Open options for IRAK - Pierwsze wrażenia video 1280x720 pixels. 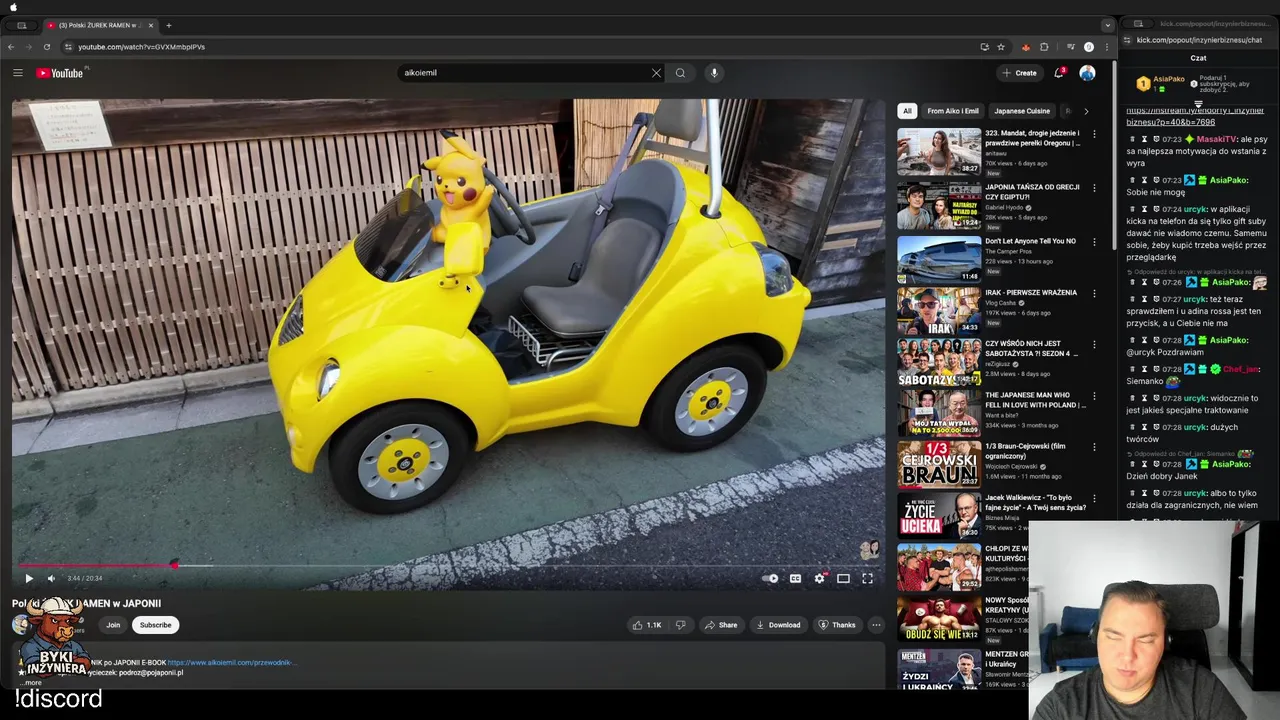1094,293
